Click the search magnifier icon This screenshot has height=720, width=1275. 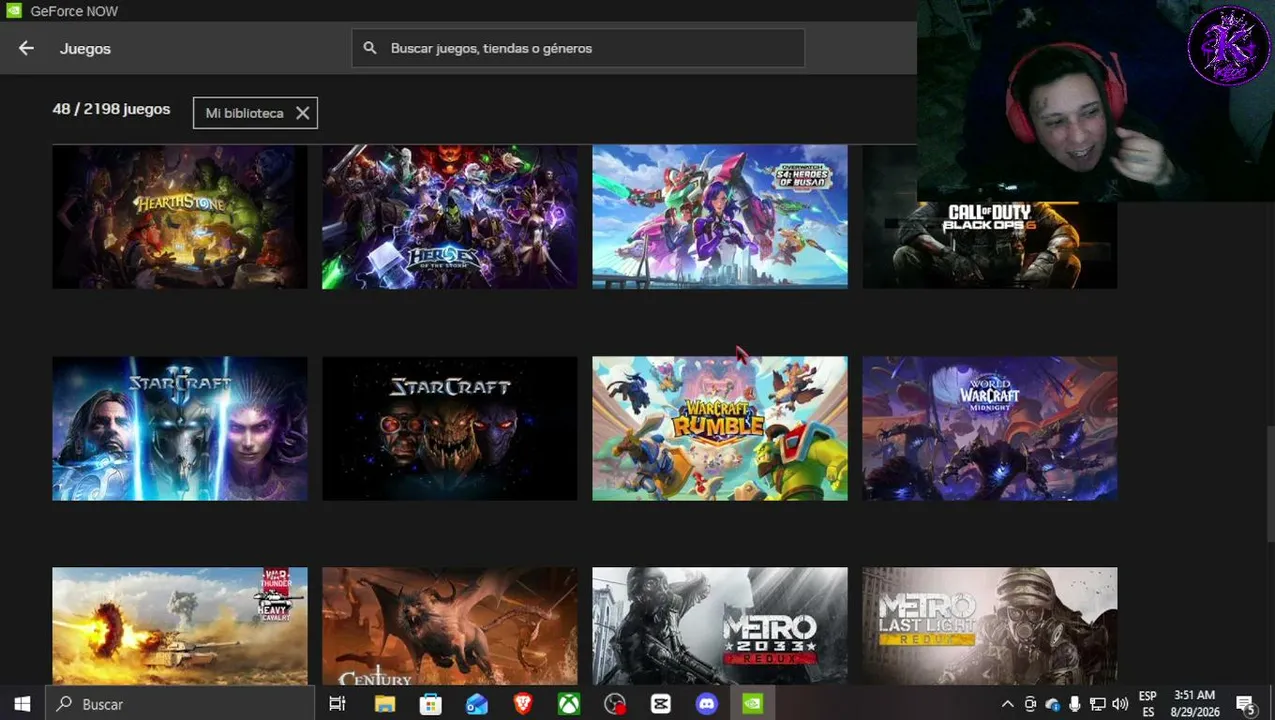coord(370,48)
